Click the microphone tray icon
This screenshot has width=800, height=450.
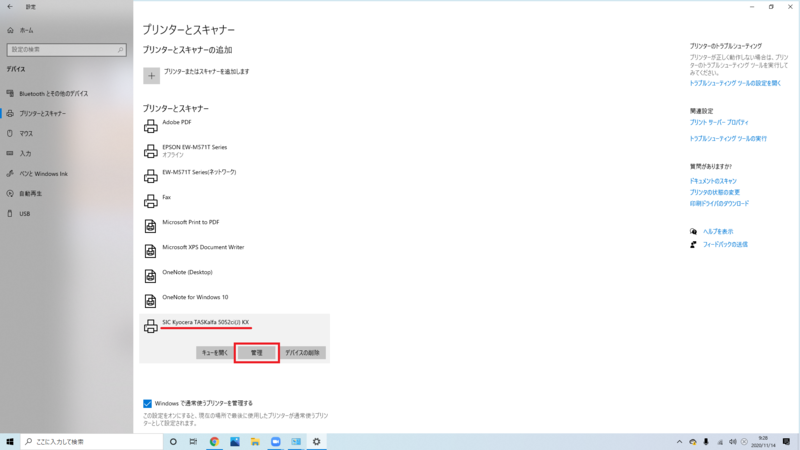click(x=706, y=442)
